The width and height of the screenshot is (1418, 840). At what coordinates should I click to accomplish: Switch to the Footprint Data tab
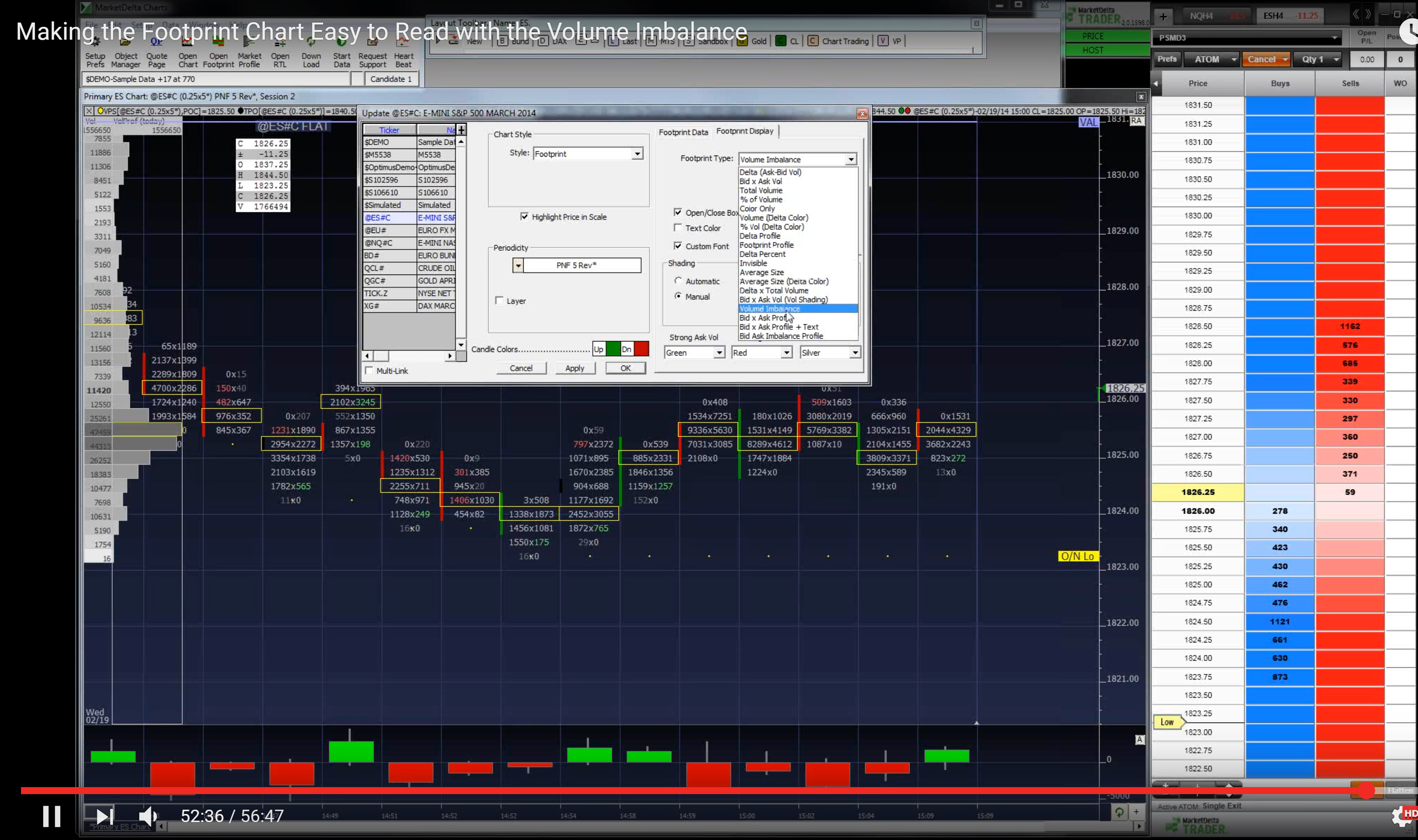click(683, 132)
